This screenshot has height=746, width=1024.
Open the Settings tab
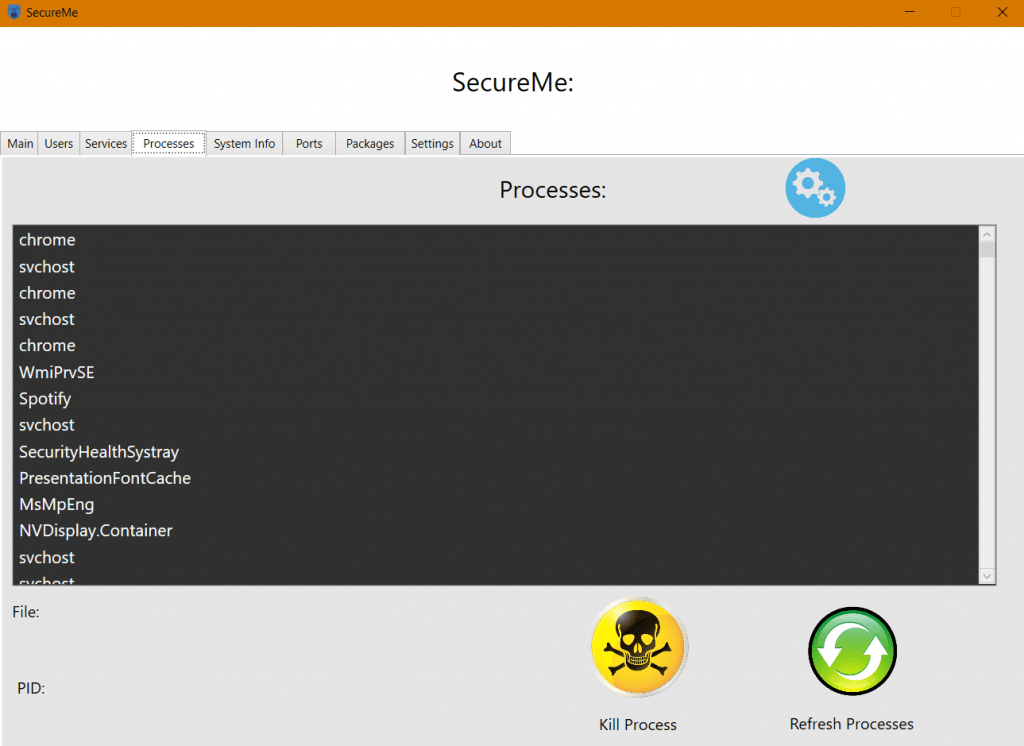[x=432, y=143]
